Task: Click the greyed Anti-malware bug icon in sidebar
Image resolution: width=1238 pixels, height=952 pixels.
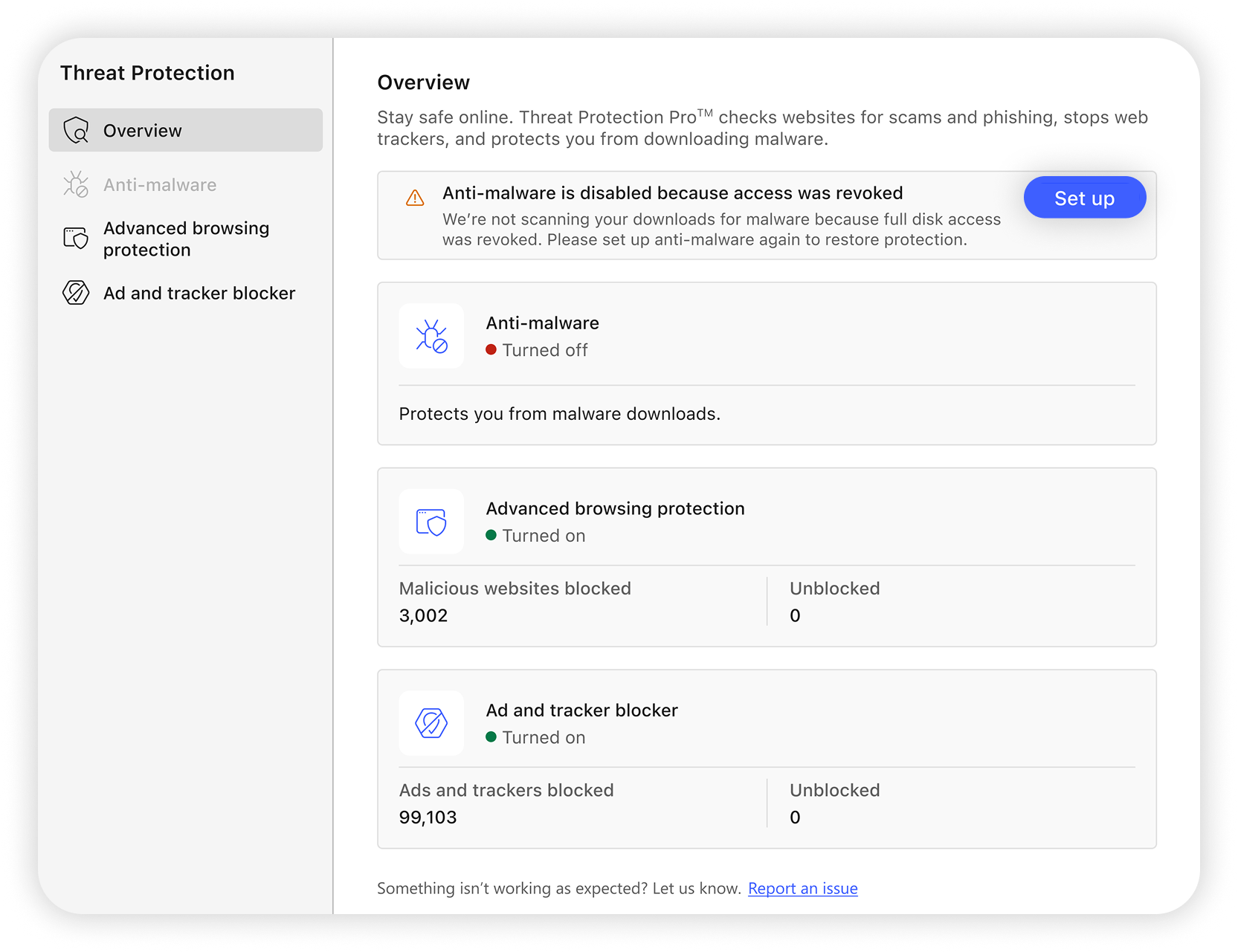Action: pyautogui.click(x=76, y=184)
